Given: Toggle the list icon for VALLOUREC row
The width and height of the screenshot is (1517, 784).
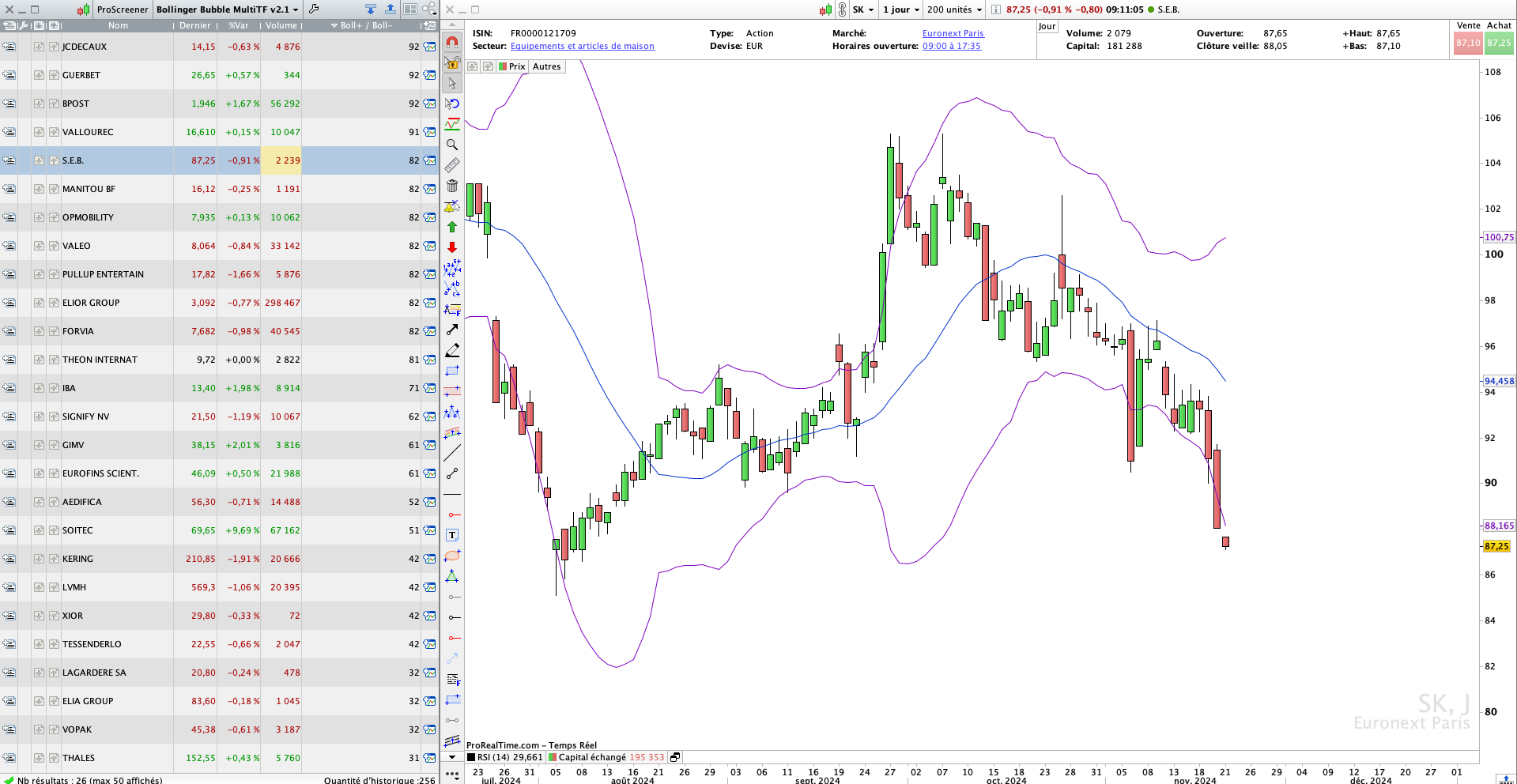Looking at the screenshot, I should 9,132.
